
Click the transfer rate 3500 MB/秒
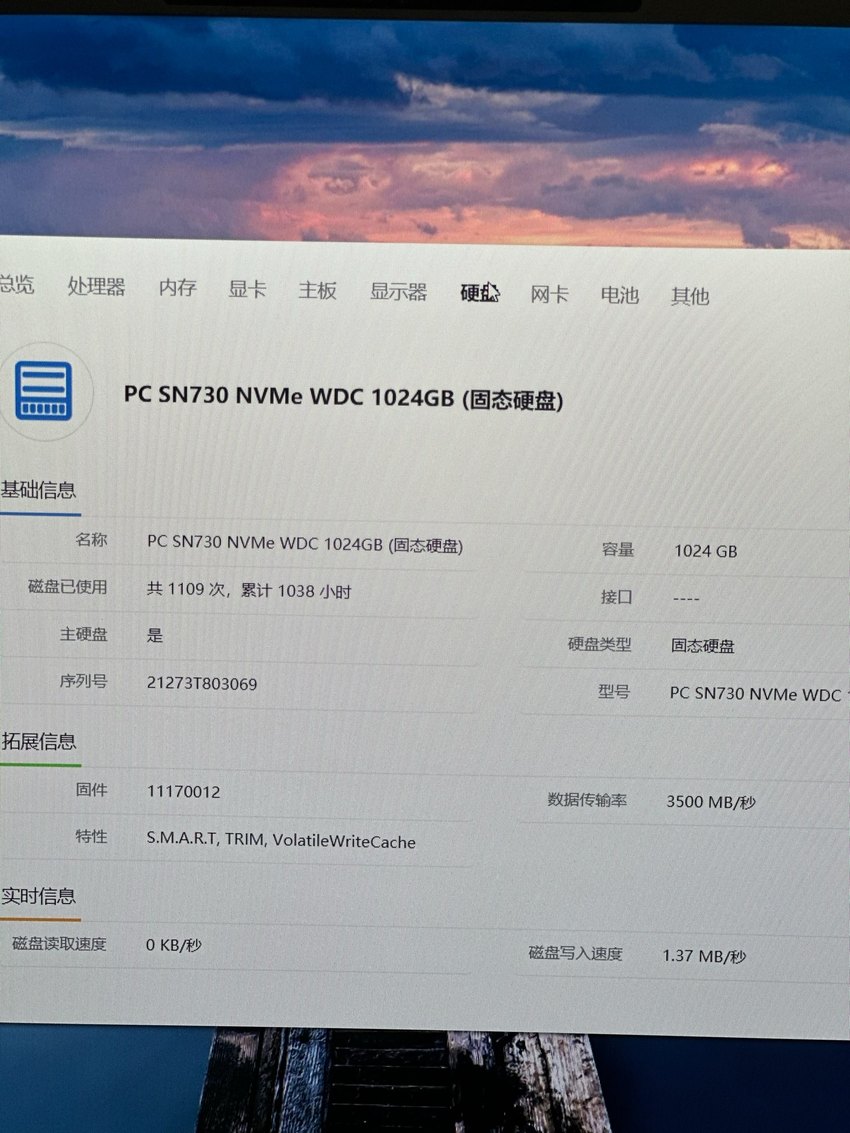coord(711,801)
